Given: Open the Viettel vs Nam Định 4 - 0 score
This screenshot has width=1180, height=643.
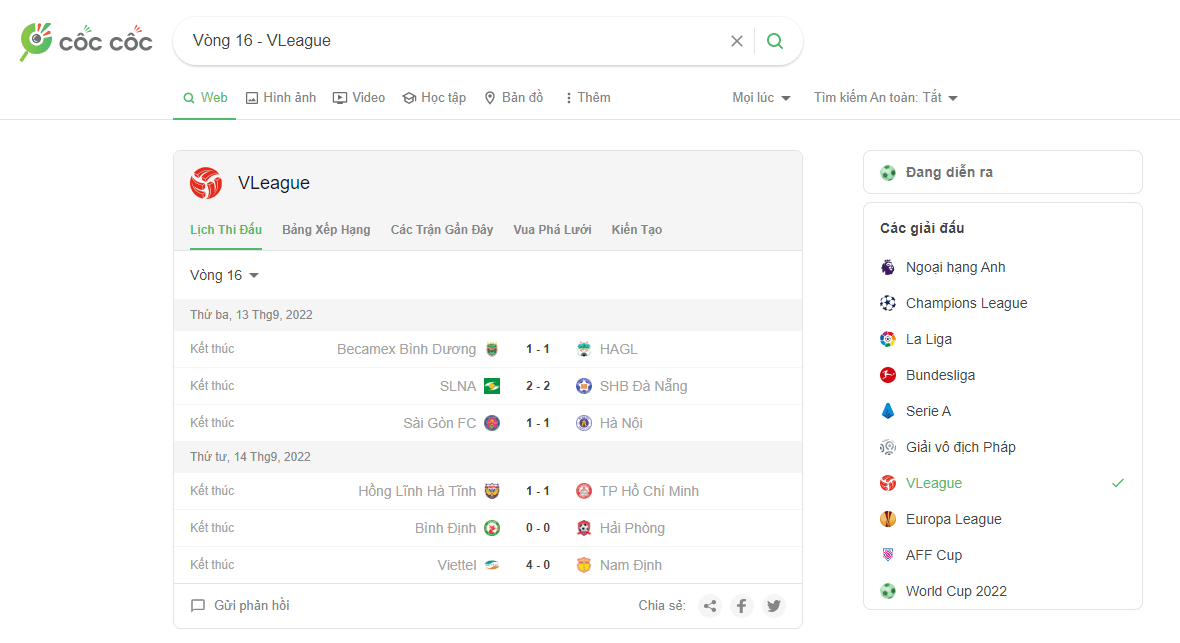Looking at the screenshot, I should pos(538,565).
